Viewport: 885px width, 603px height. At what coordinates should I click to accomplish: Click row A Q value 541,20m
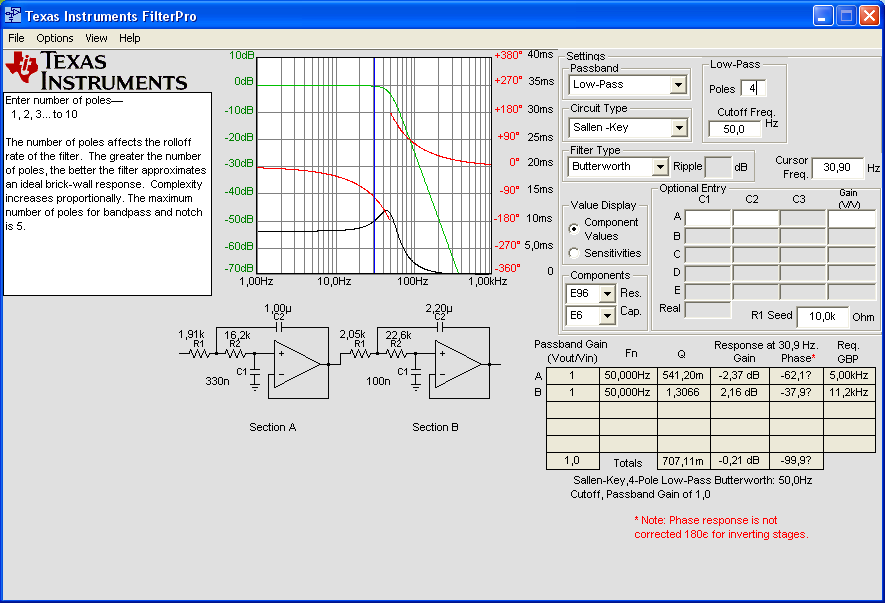[683, 375]
